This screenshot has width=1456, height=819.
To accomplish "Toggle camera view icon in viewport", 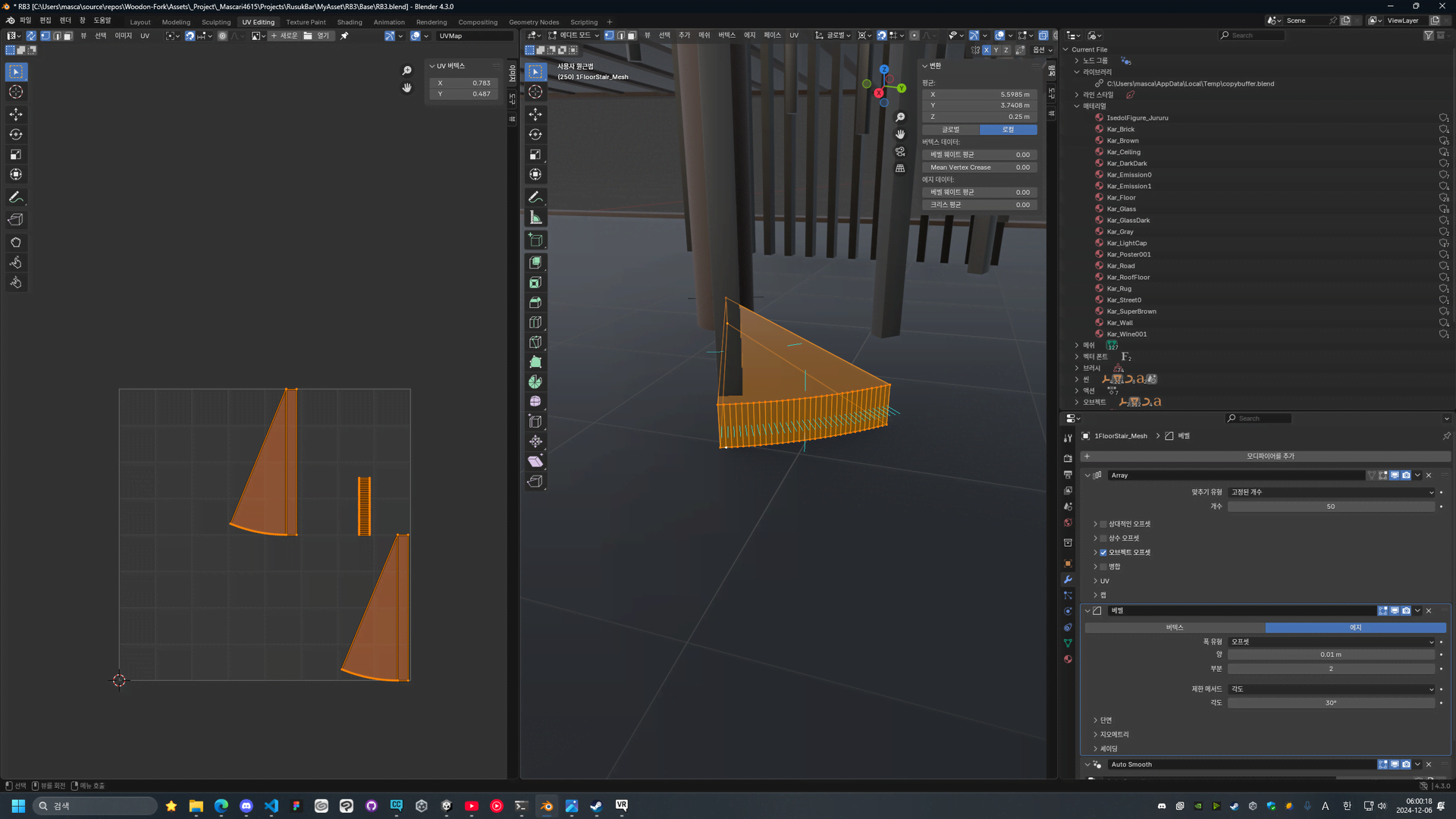I will 900,152.
